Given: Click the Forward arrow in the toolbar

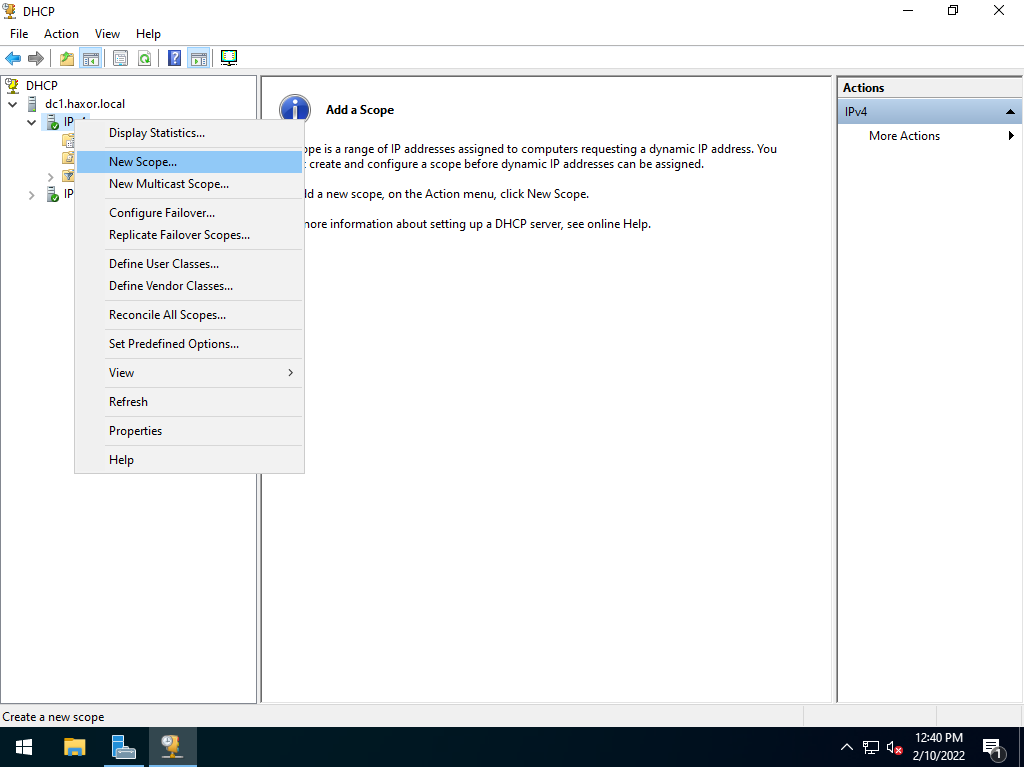Looking at the screenshot, I should tap(36, 58).
